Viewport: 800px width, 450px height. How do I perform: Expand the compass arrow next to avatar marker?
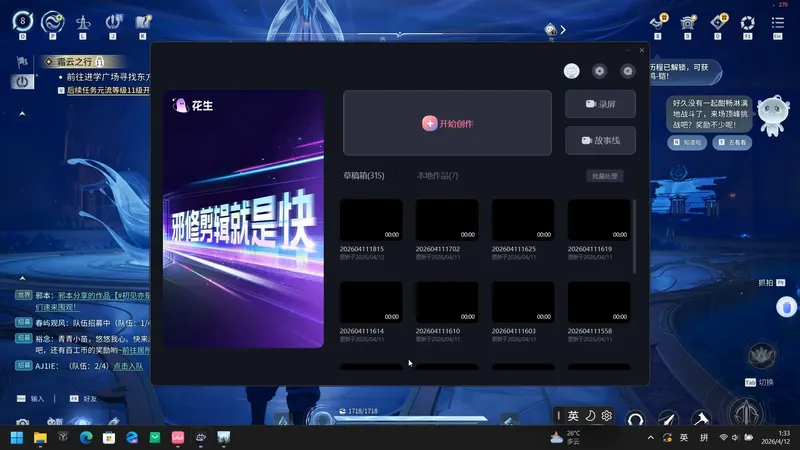[x=563, y=30]
